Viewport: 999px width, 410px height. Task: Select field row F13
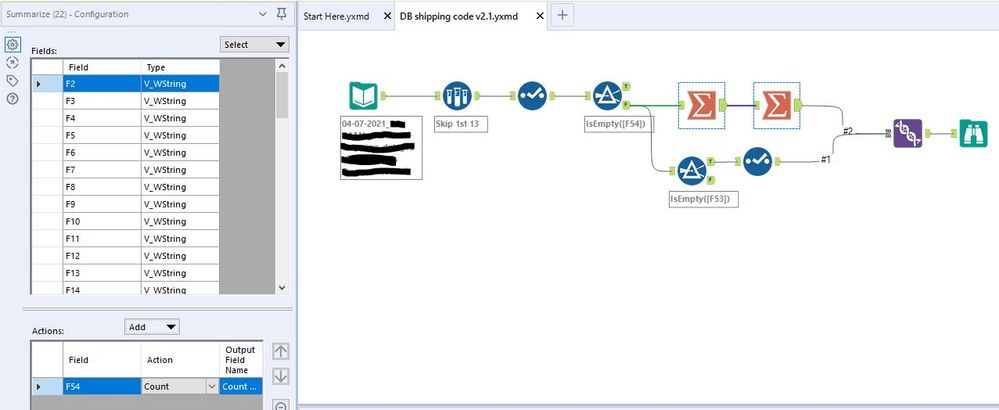[x=126, y=272]
